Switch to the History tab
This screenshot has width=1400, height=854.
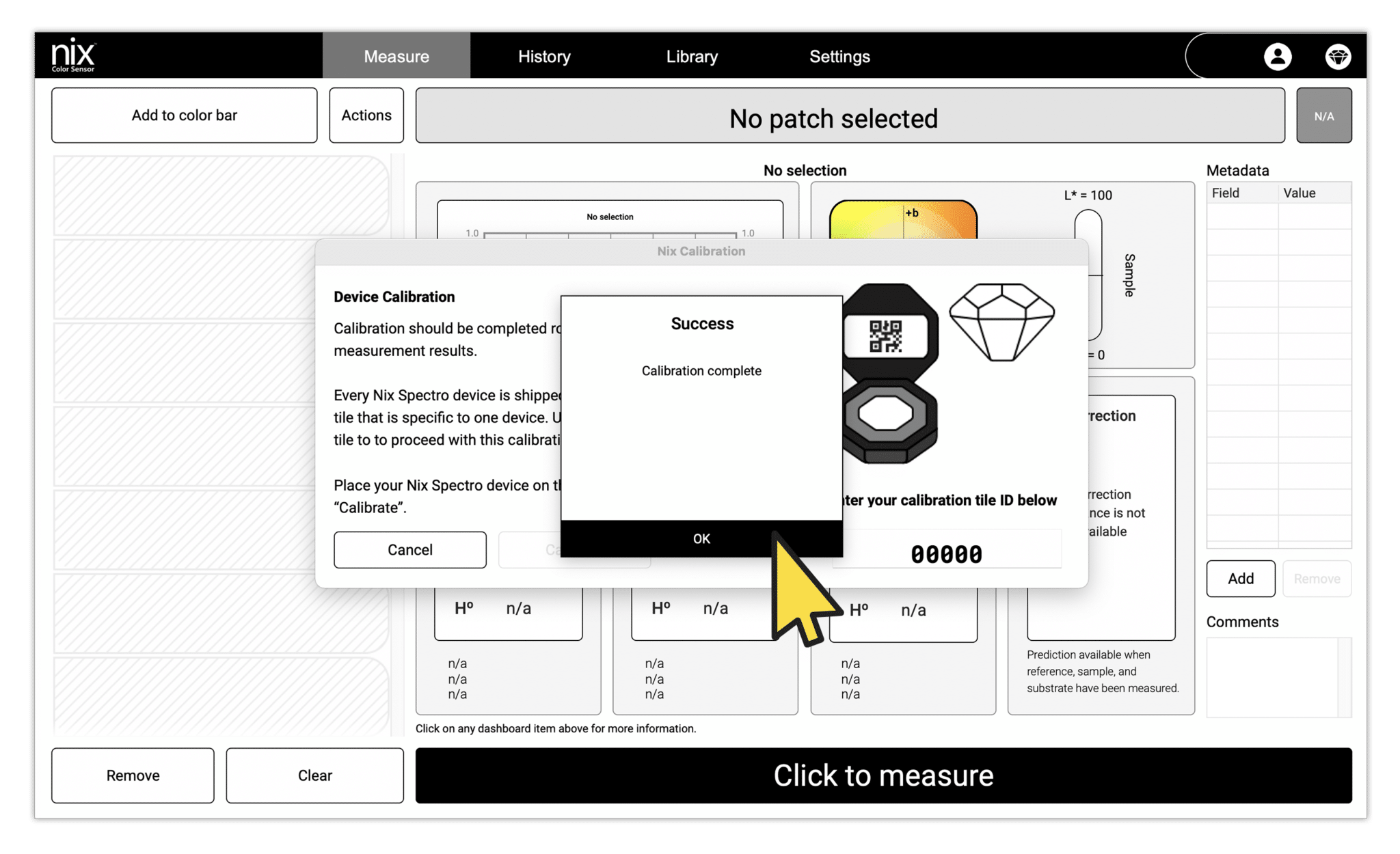tap(543, 56)
